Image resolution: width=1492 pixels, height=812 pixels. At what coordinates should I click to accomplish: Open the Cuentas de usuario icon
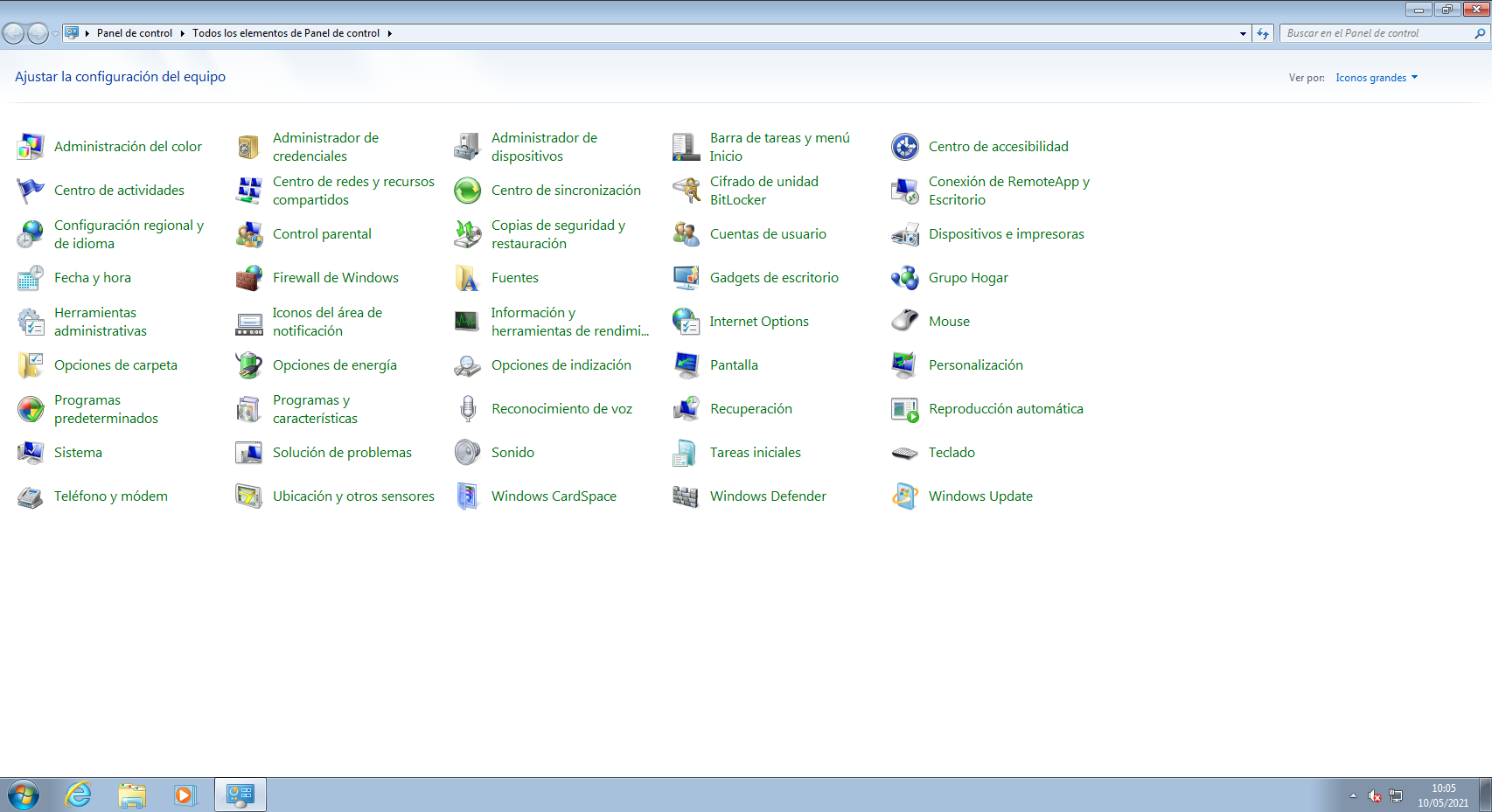click(687, 234)
